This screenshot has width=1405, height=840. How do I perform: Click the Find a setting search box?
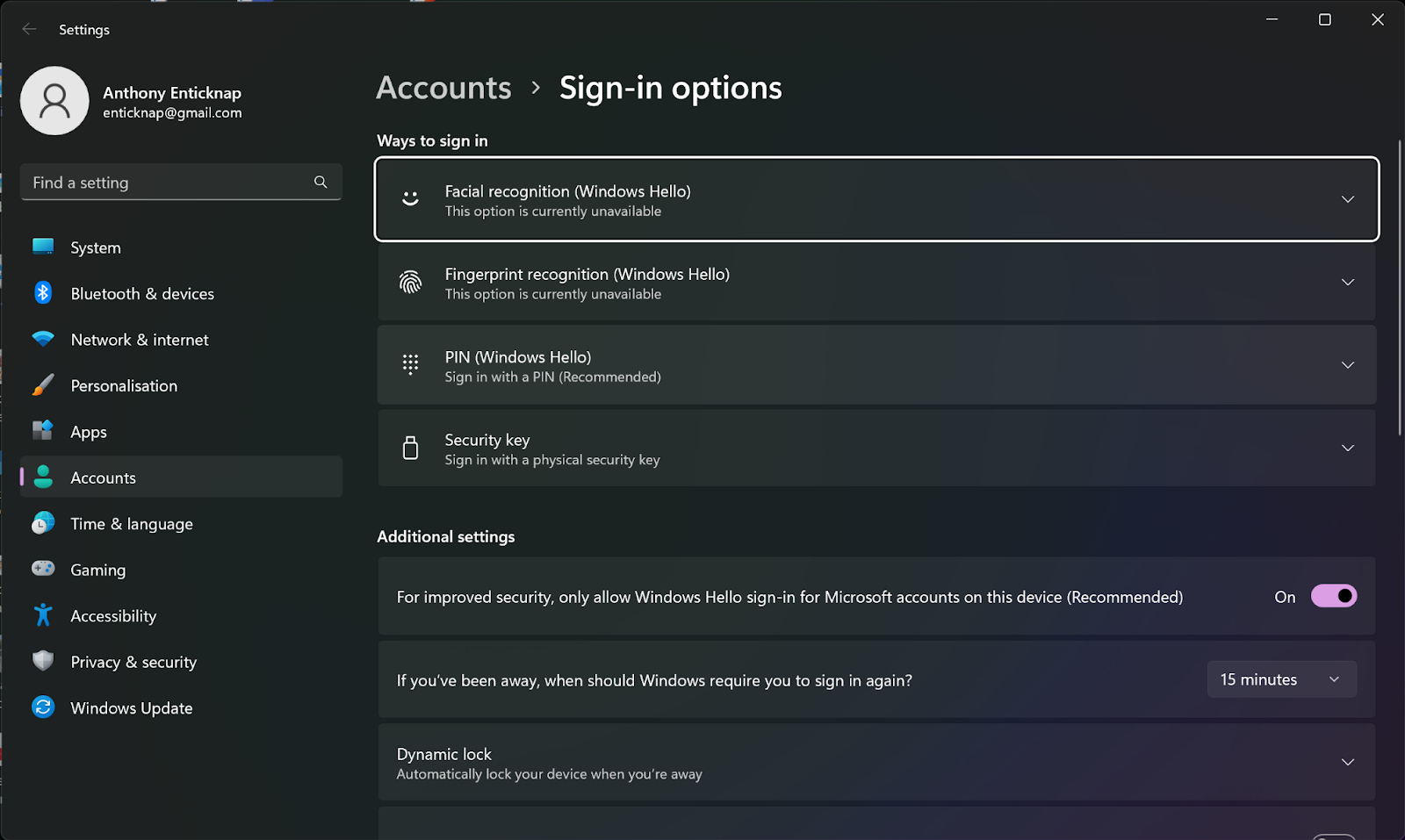tap(181, 182)
